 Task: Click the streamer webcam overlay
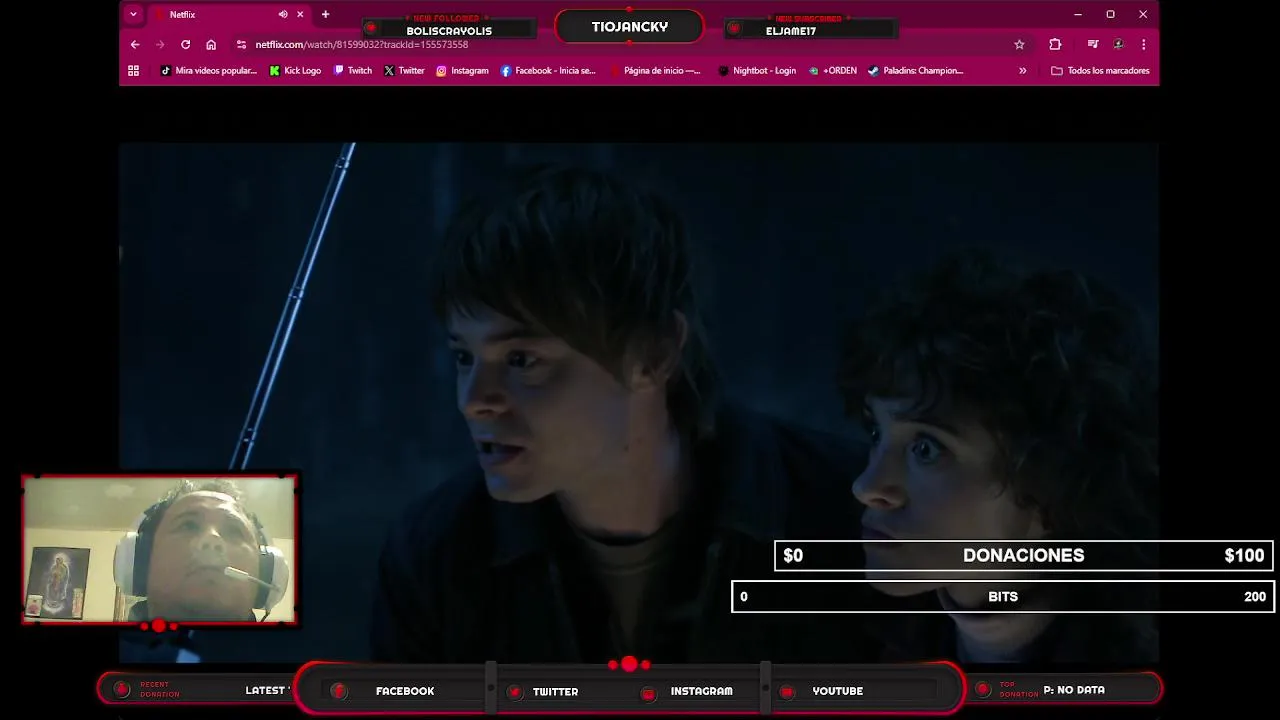point(159,550)
